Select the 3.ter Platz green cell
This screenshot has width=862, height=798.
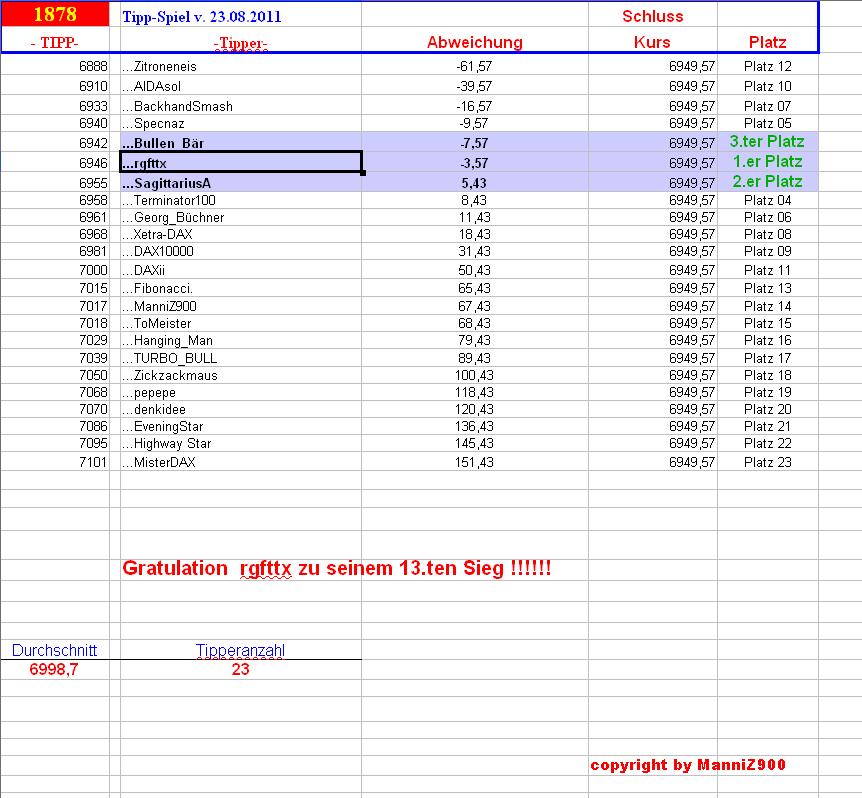coord(767,142)
